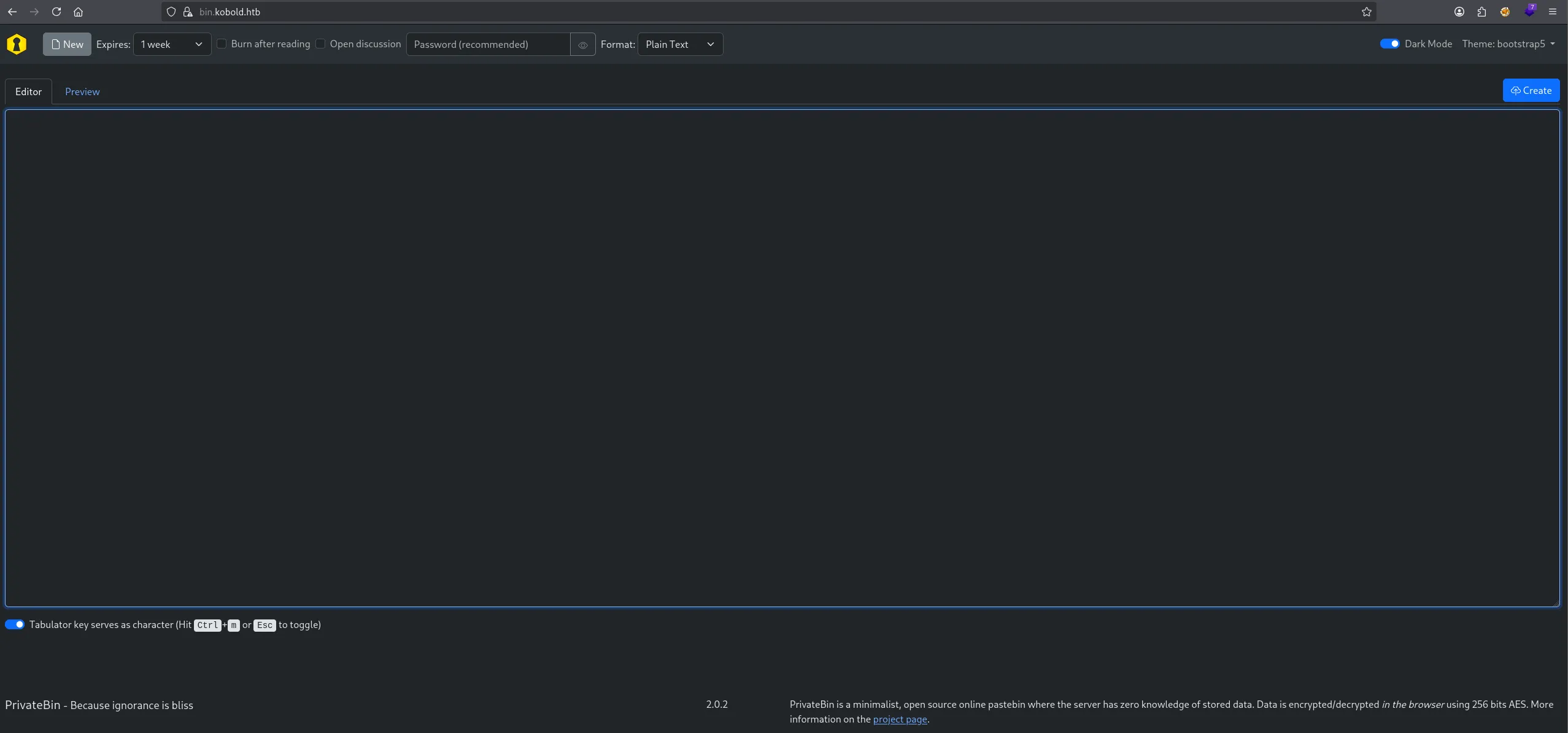Click in the Password (recommended) field
The height and width of the screenshot is (733, 1568).
tap(488, 44)
